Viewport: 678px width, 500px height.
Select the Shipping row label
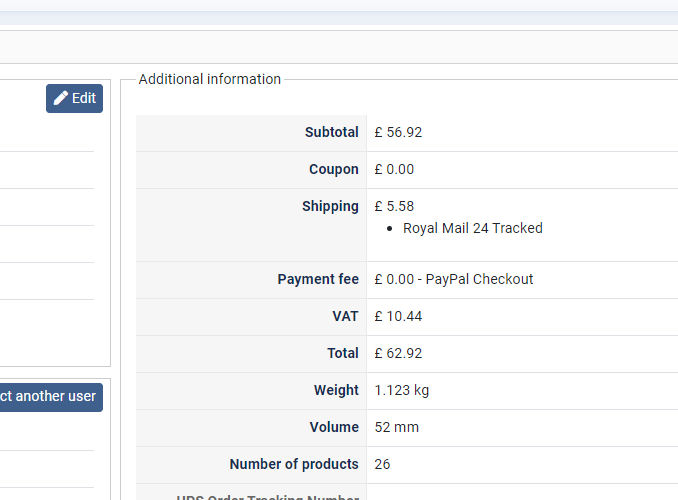(x=330, y=206)
